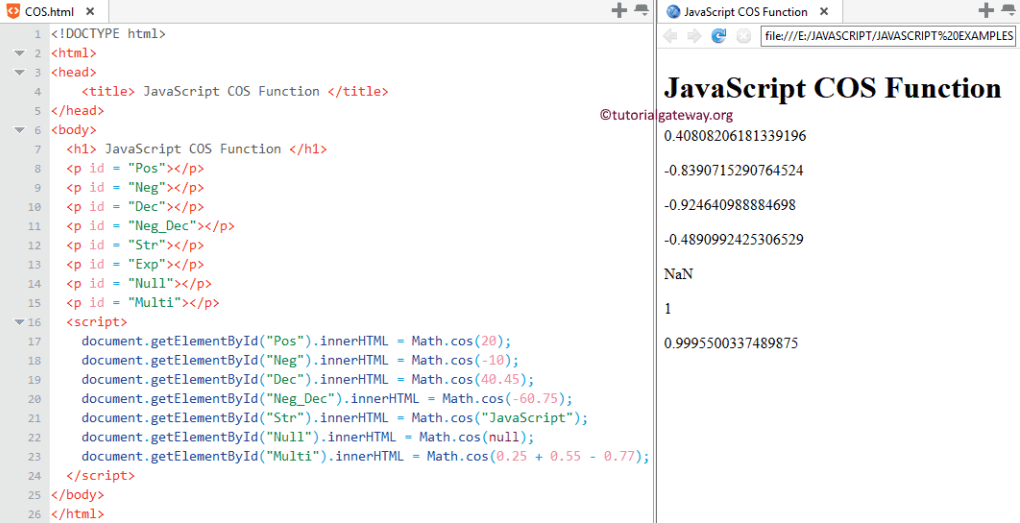Click the title tag text on line 4
Image resolution: width=1020 pixels, height=523 pixels.
click(235, 91)
